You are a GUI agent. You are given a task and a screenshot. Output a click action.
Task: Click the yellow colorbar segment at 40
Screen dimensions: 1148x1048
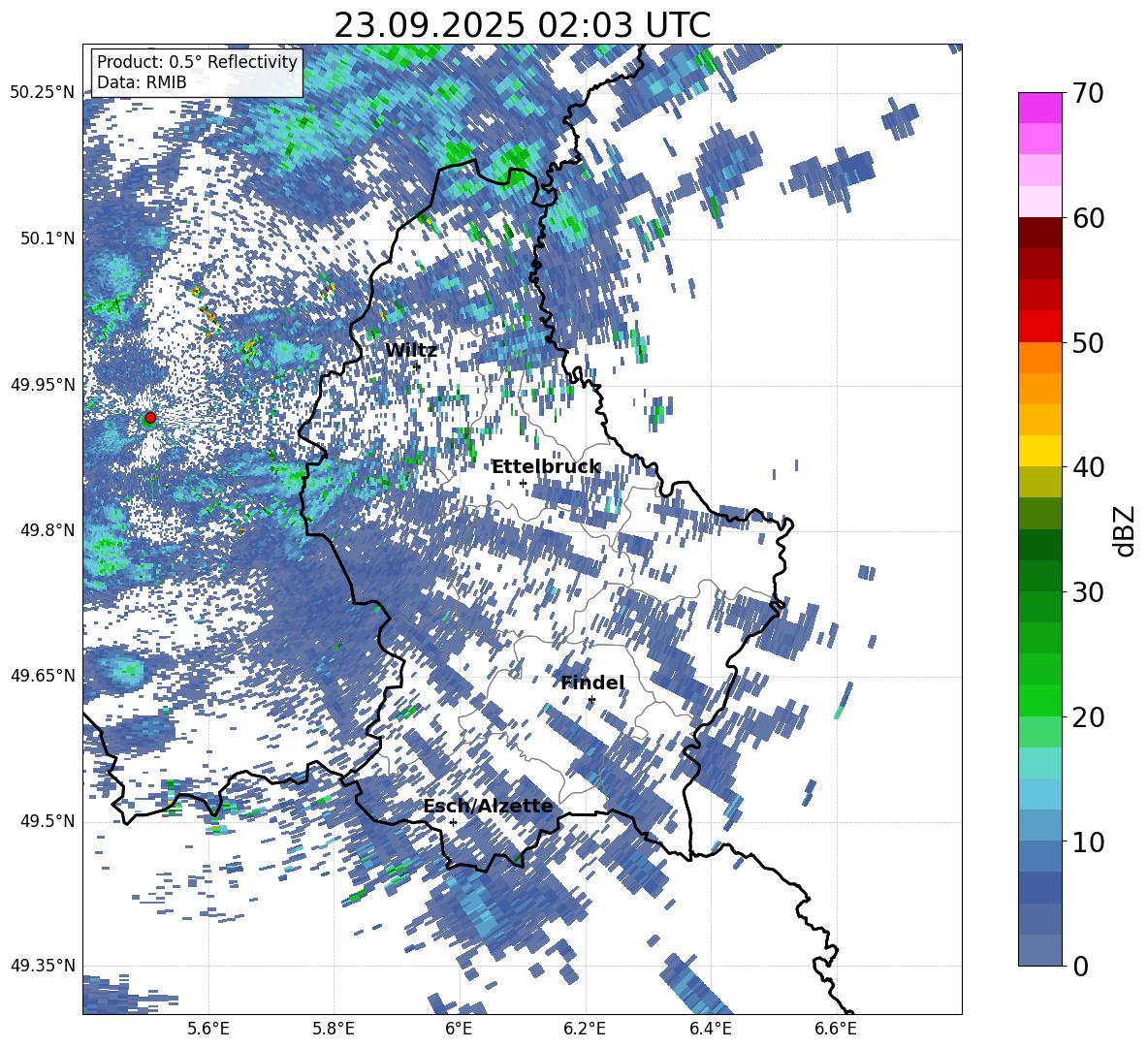[1039, 451]
